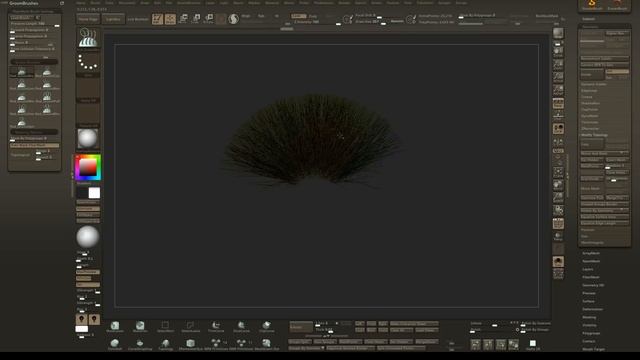The height and width of the screenshot is (360, 640).
Task: Pick a hue in the color picker square
Action: (88, 167)
